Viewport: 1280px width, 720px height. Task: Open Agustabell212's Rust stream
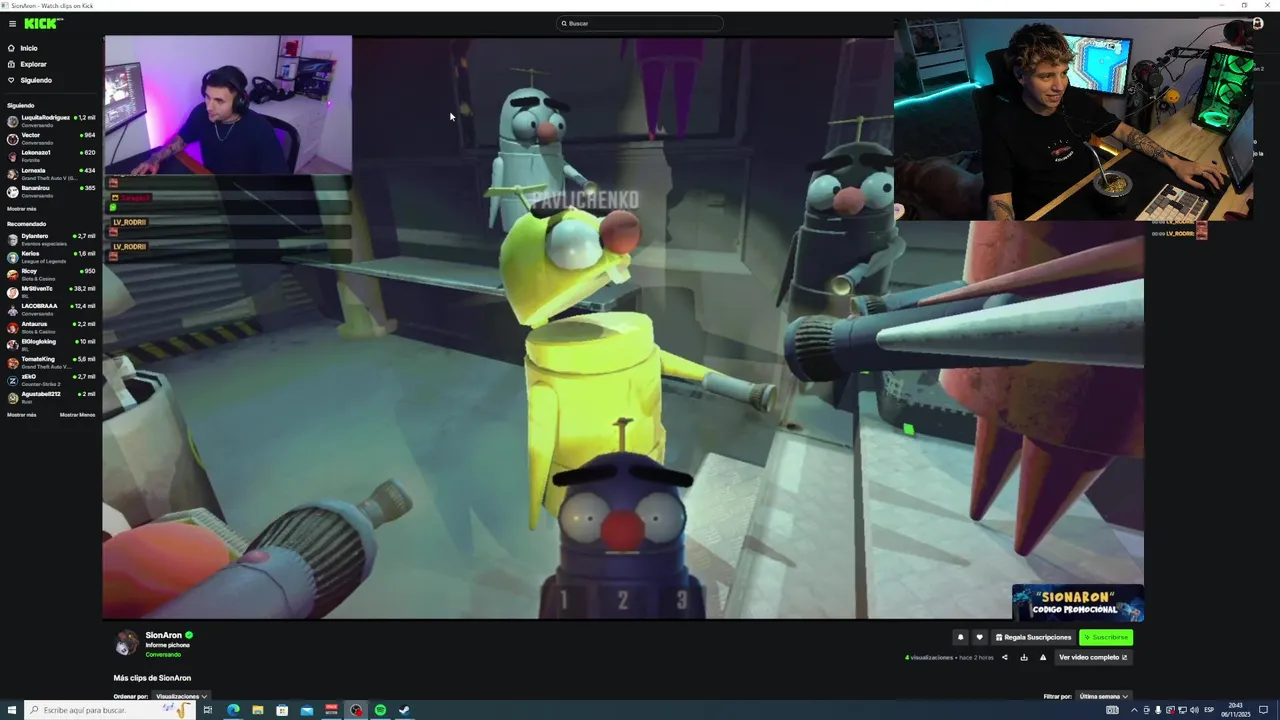point(51,397)
